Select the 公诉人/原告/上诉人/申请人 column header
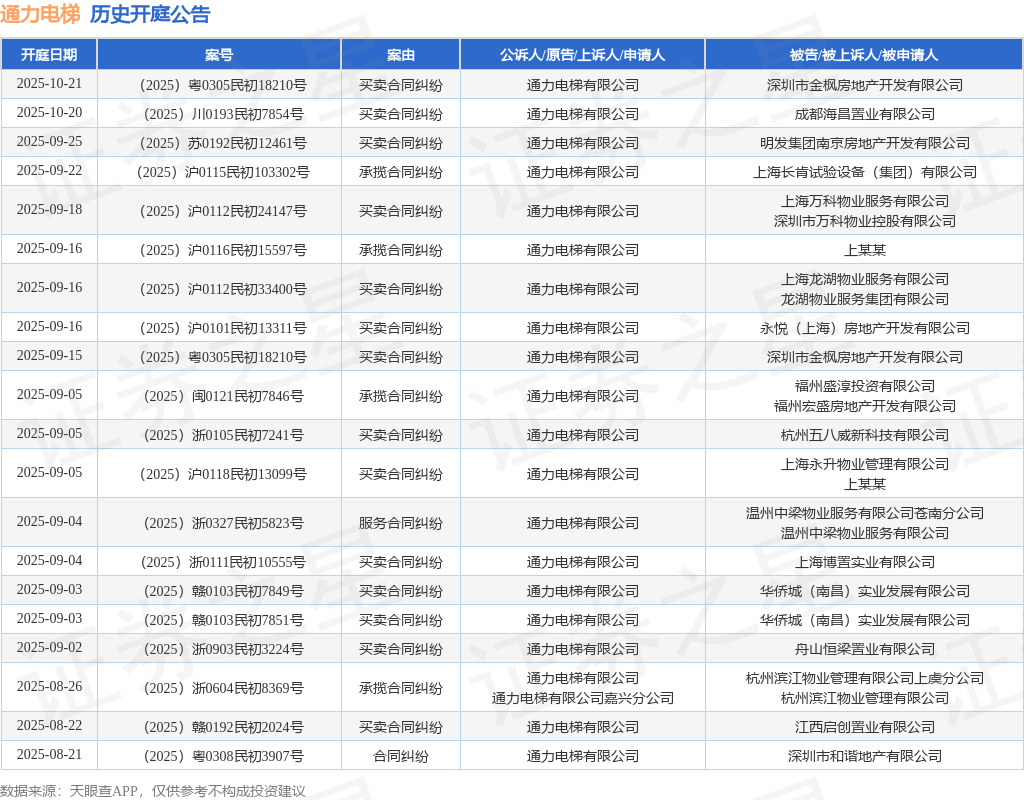The width and height of the screenshot is (1024, 800). (583, 55)
